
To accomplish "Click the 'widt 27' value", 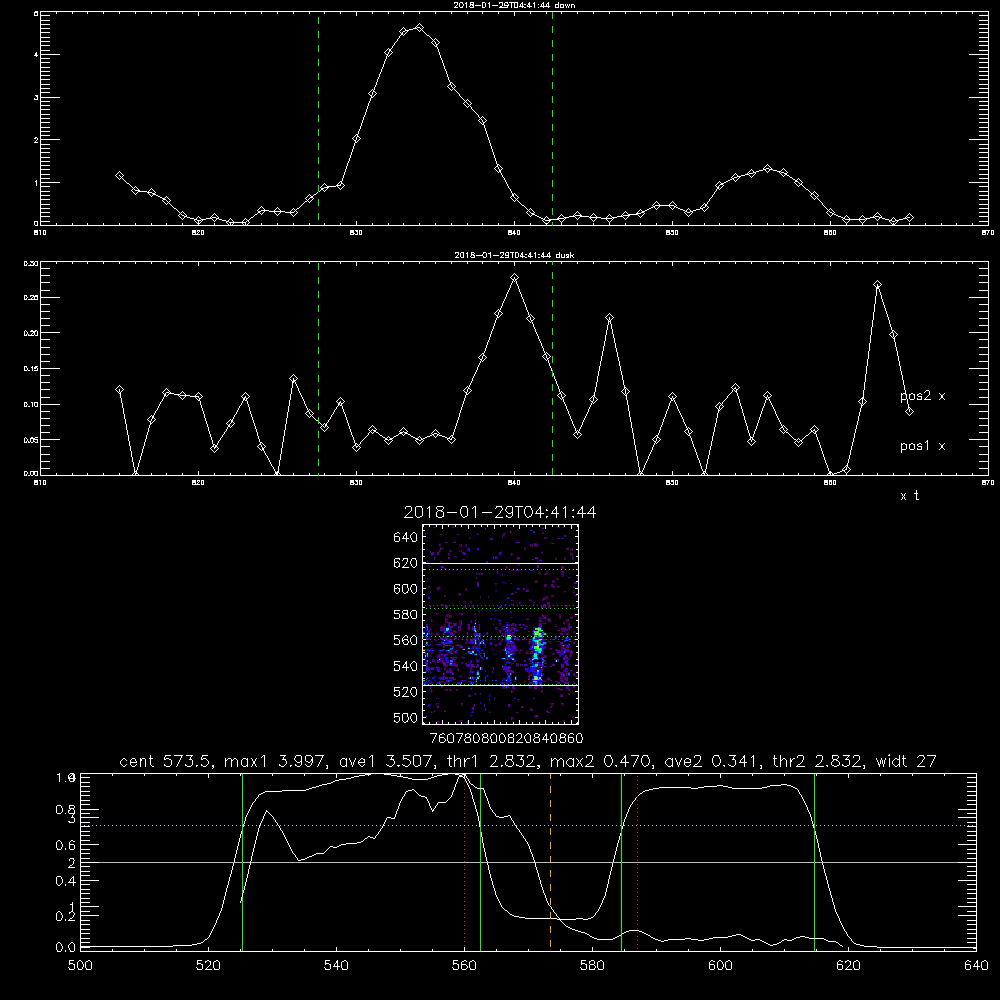I will click(x=906, y=761).
